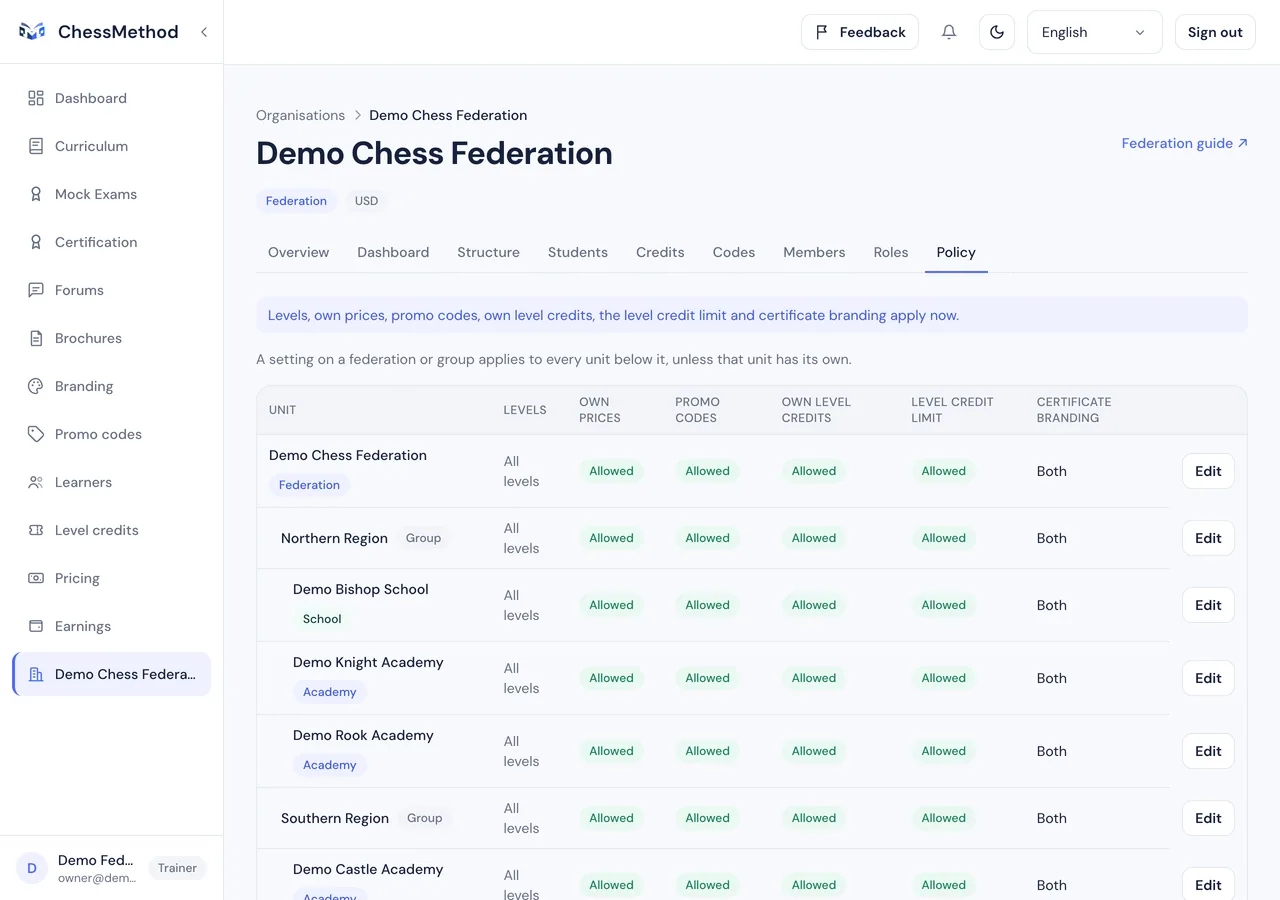Image resolution: width=1280 pixels, height=900 pixels.
Task: Click the Group tag beside Southern Region
Action: tap(425, 818)
